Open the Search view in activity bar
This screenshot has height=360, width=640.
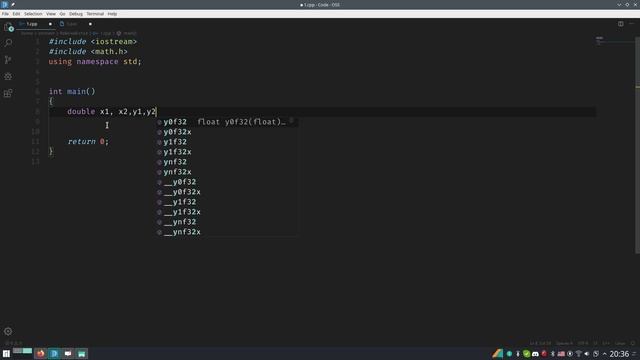[x=8, y=42]
